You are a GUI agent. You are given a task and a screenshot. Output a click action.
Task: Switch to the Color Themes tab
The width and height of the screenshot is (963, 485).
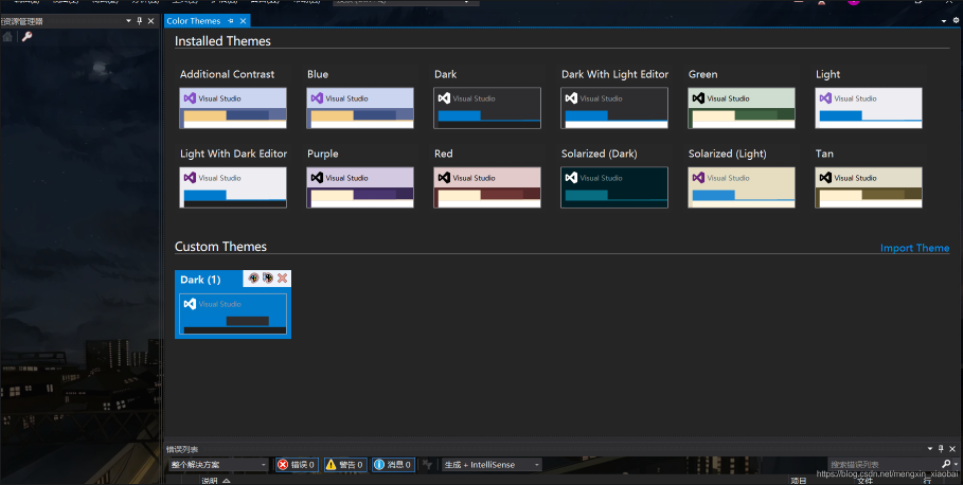(193, 21)
